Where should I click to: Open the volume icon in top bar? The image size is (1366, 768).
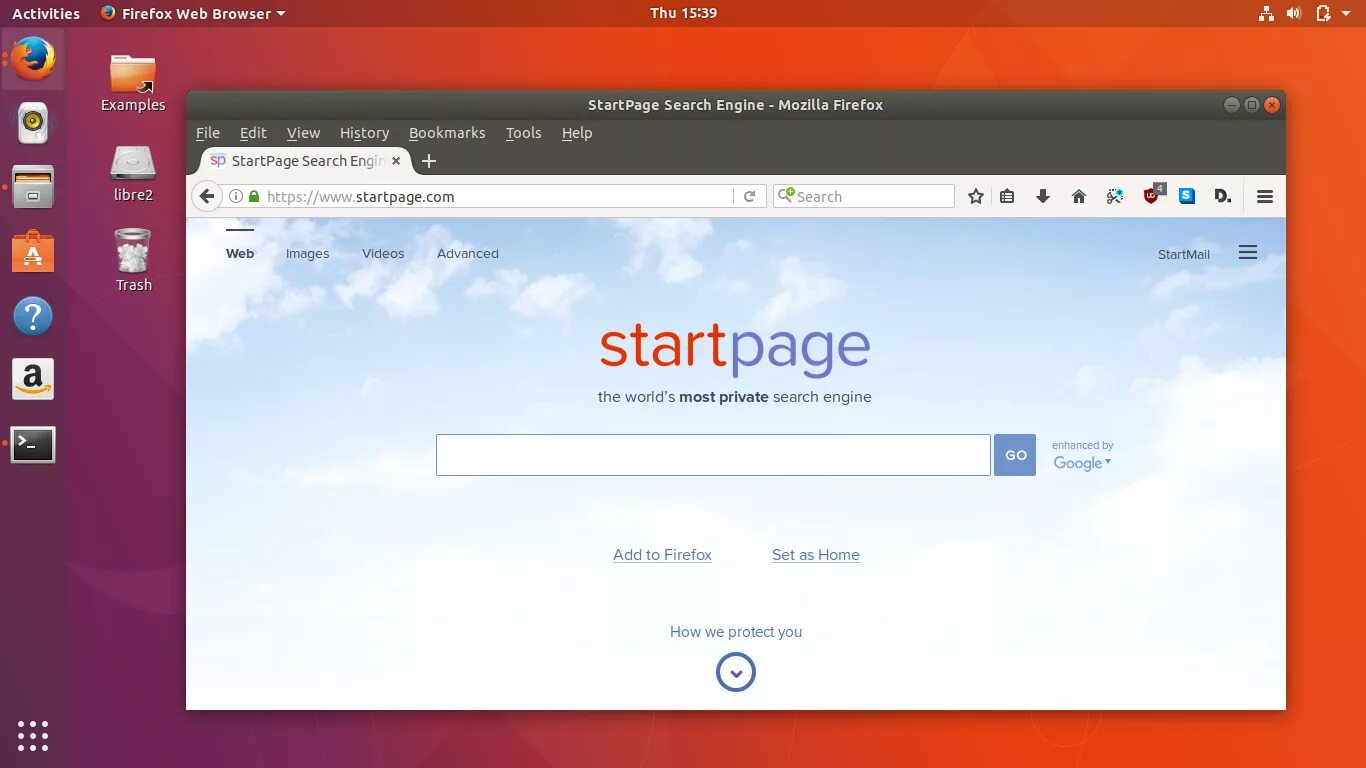point(1294,13)
